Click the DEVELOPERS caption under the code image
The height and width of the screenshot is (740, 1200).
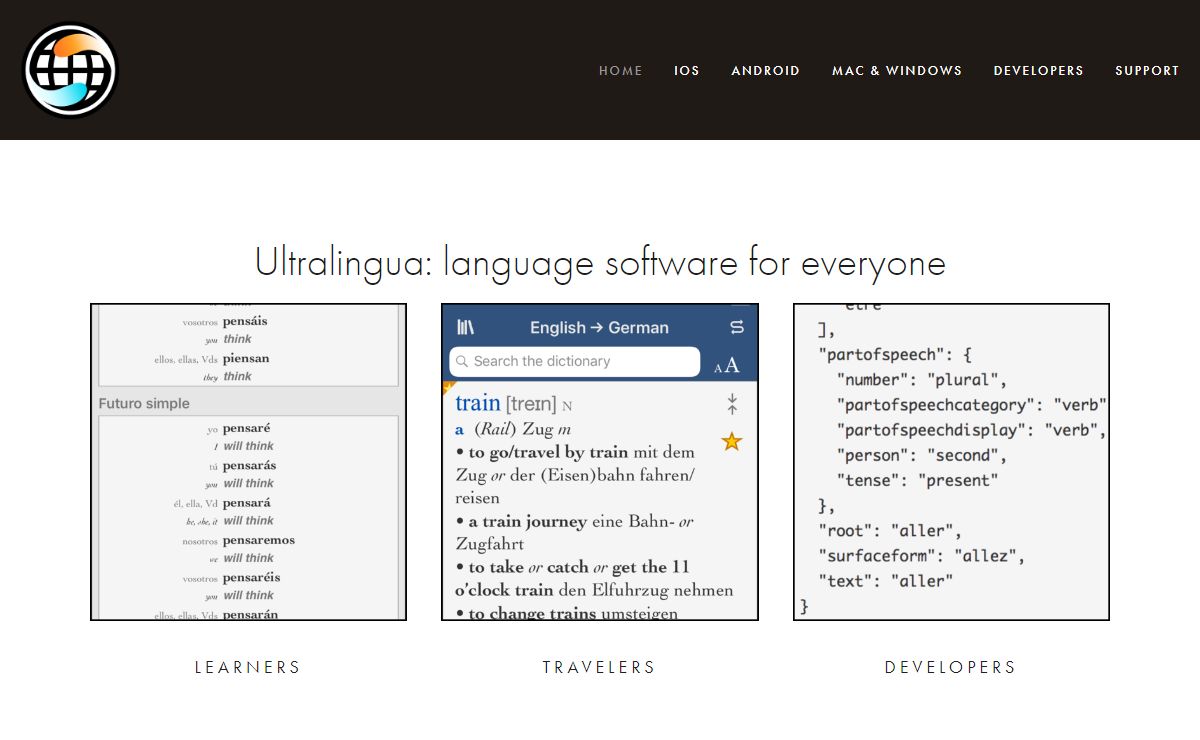click(950, 667)
